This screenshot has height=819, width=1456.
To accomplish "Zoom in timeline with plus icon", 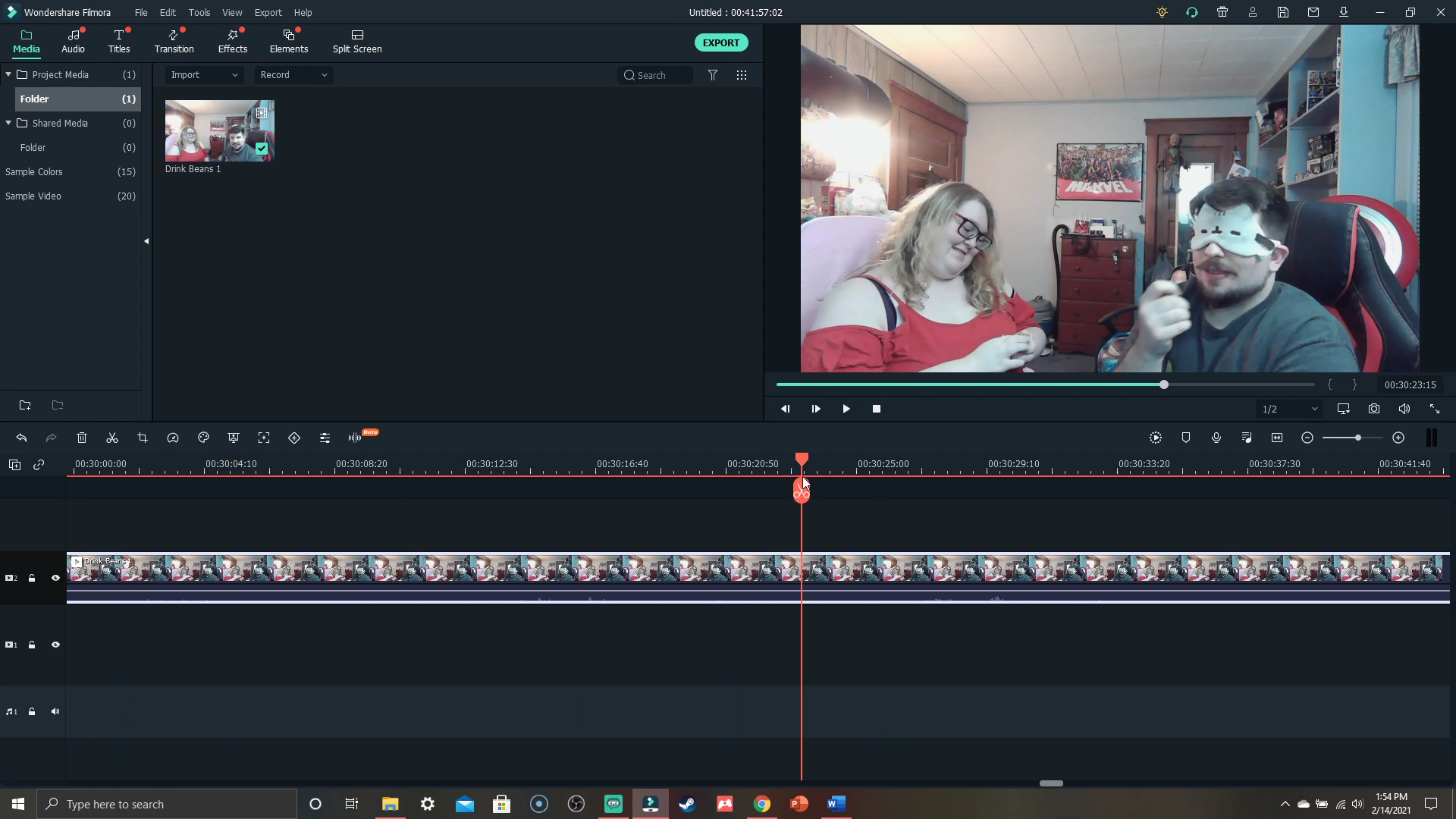I will point(1398,438).
